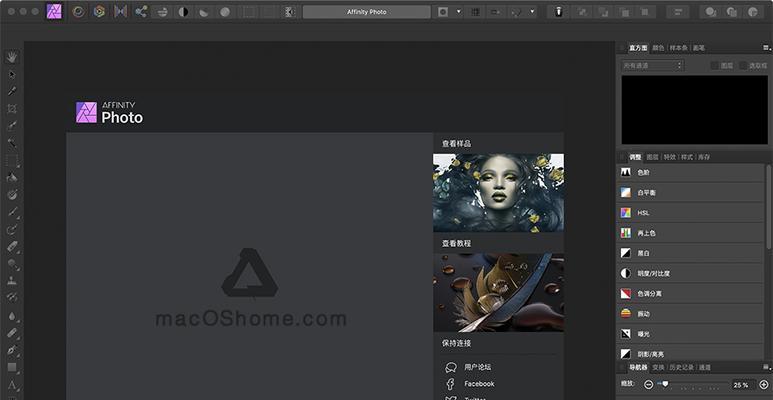Select the Move tool arrow

click(12, 74)
